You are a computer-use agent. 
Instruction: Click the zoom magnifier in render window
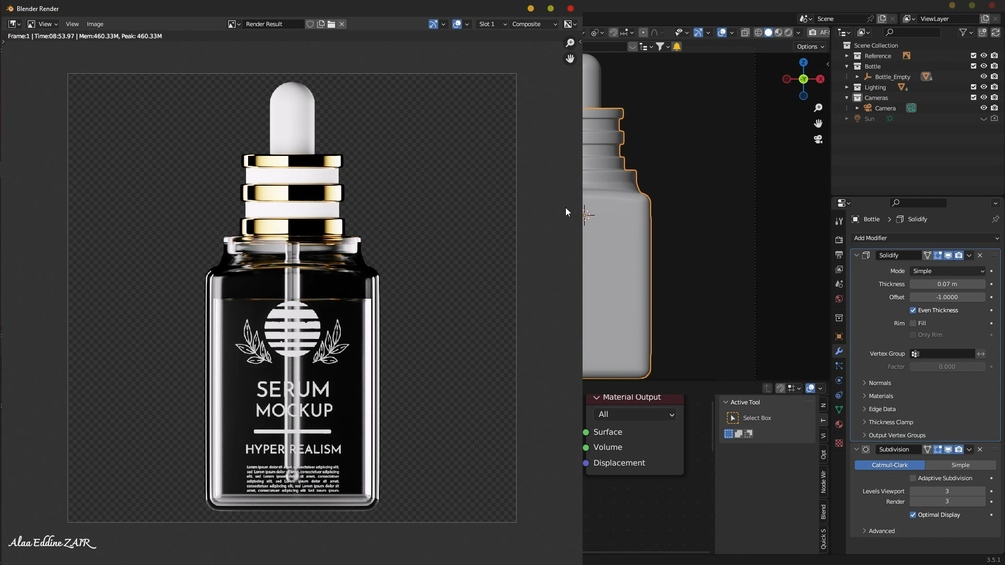570,43
